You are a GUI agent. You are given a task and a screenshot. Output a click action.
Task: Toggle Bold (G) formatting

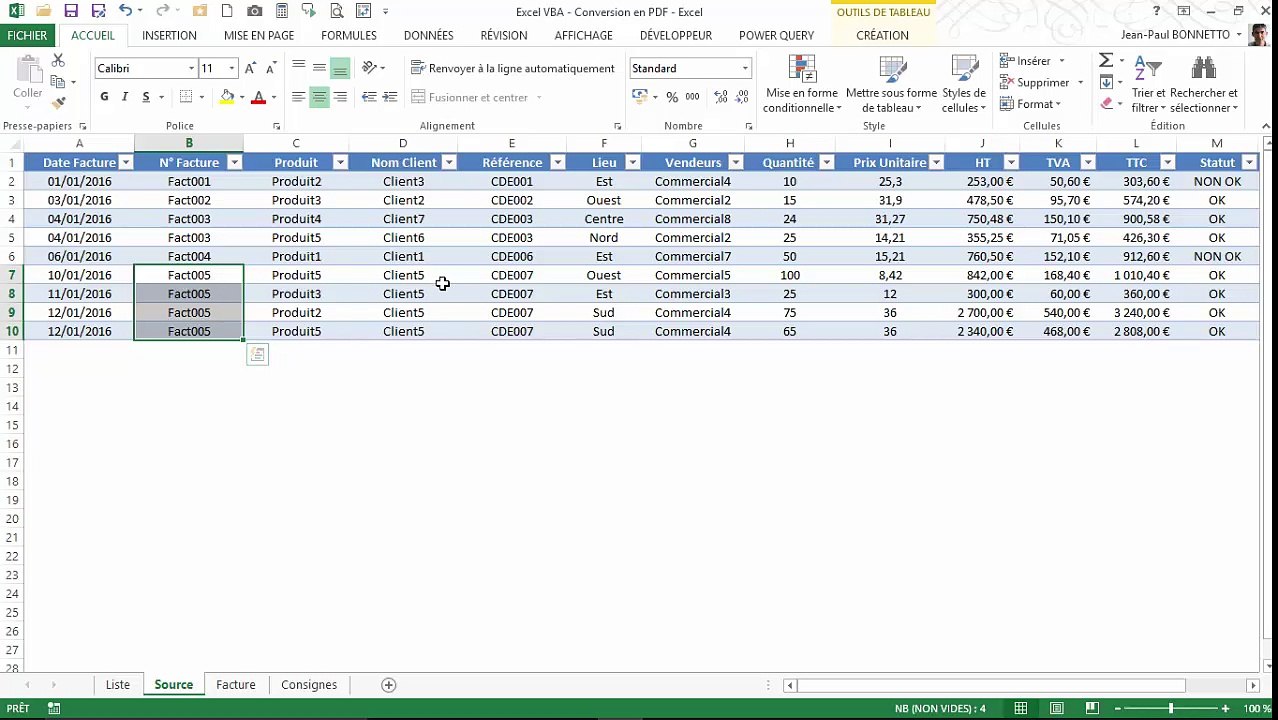coord(104,97)
